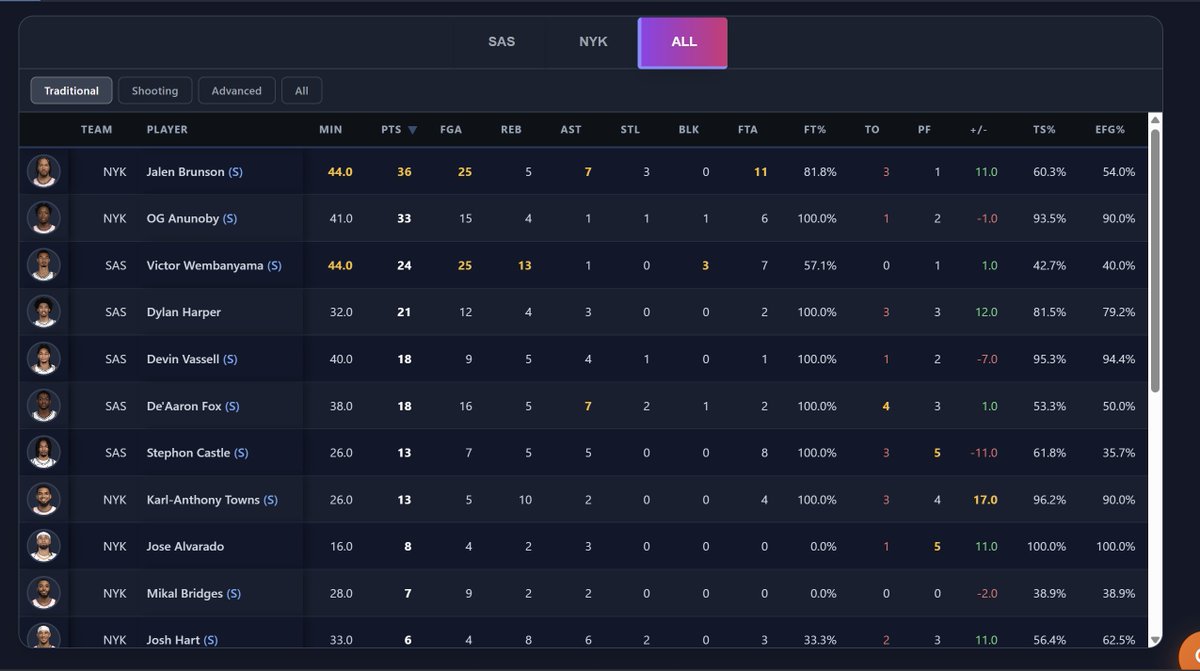Open Dylan Harper's player name

pos(184,313)
